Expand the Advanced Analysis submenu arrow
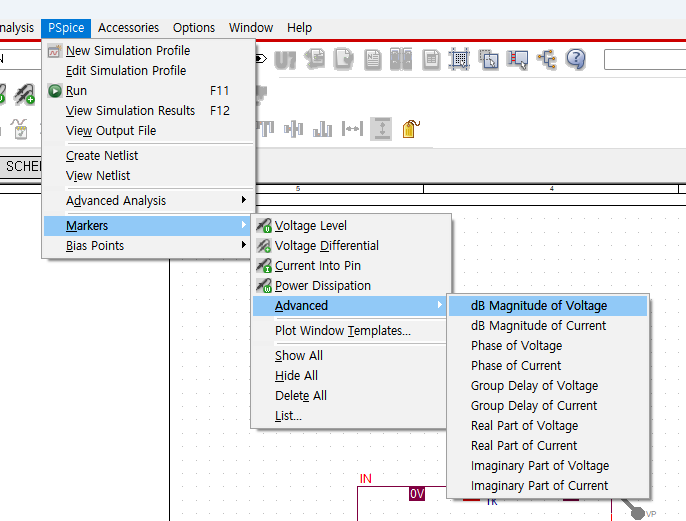Image resolution: width=686 pixels, height=521 pixels. point(244,200)
